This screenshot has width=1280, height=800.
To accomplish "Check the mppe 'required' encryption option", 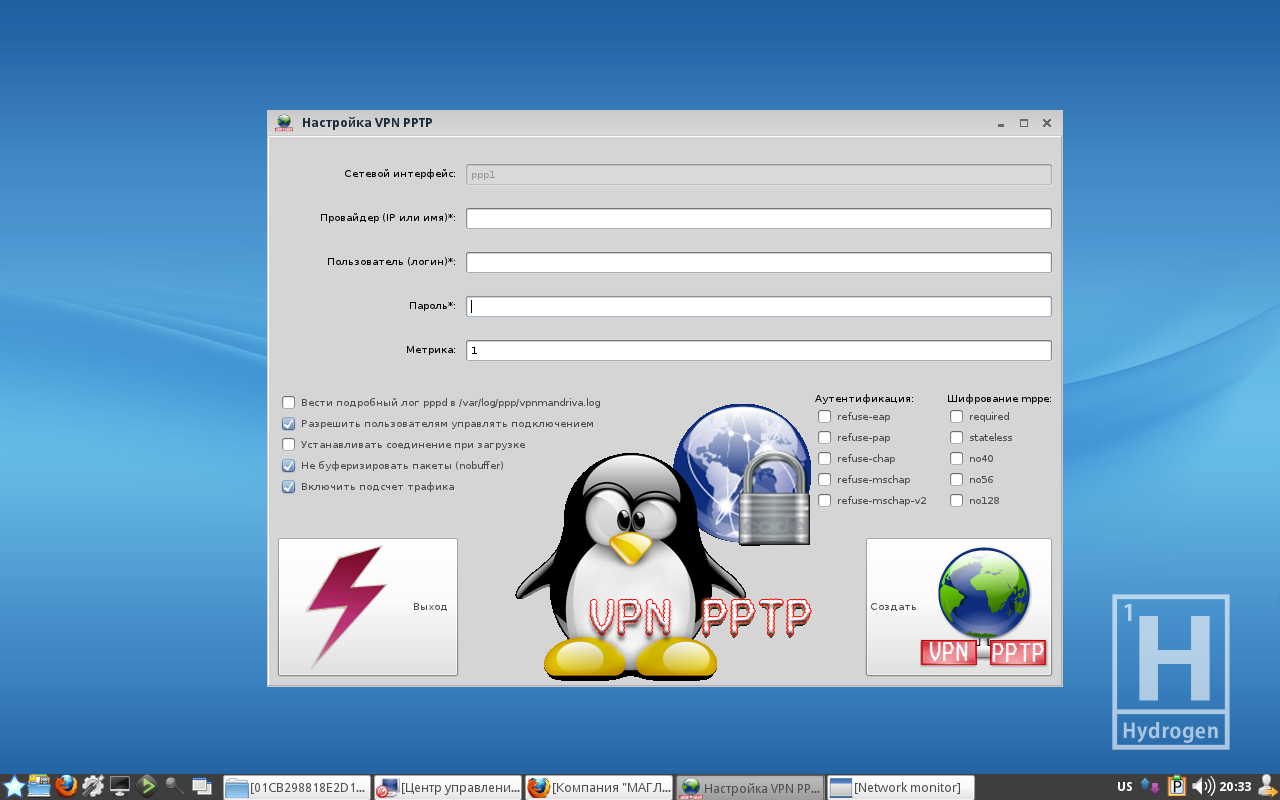I will click(956, 417).
